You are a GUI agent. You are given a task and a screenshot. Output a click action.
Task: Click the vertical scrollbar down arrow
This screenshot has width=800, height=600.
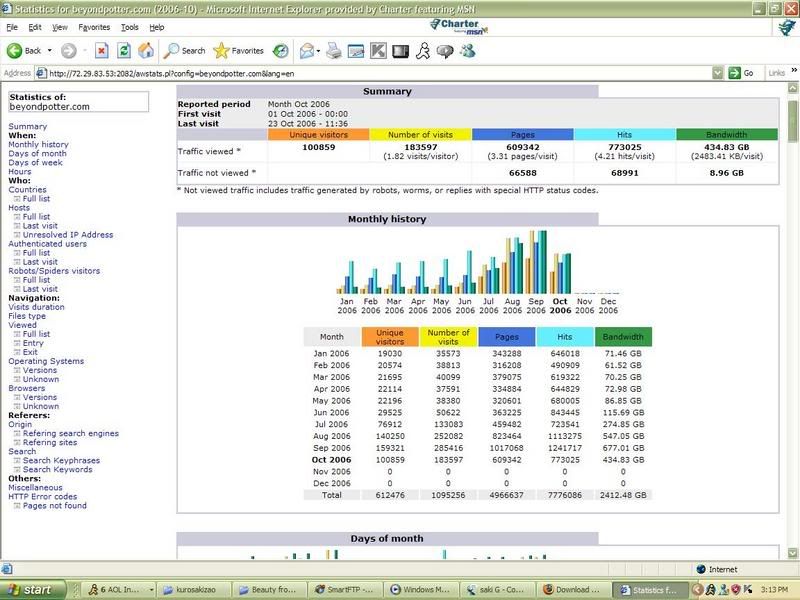point(793,554)
